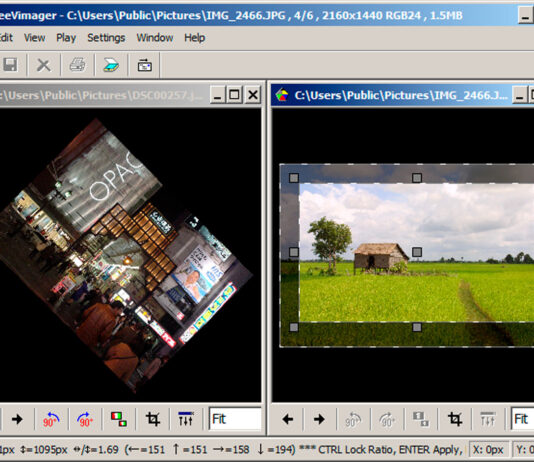The height and width of the screenshot is (462, 534).
Task: Click the resize icon in DSC00257 window
Action: click(119, 419)
